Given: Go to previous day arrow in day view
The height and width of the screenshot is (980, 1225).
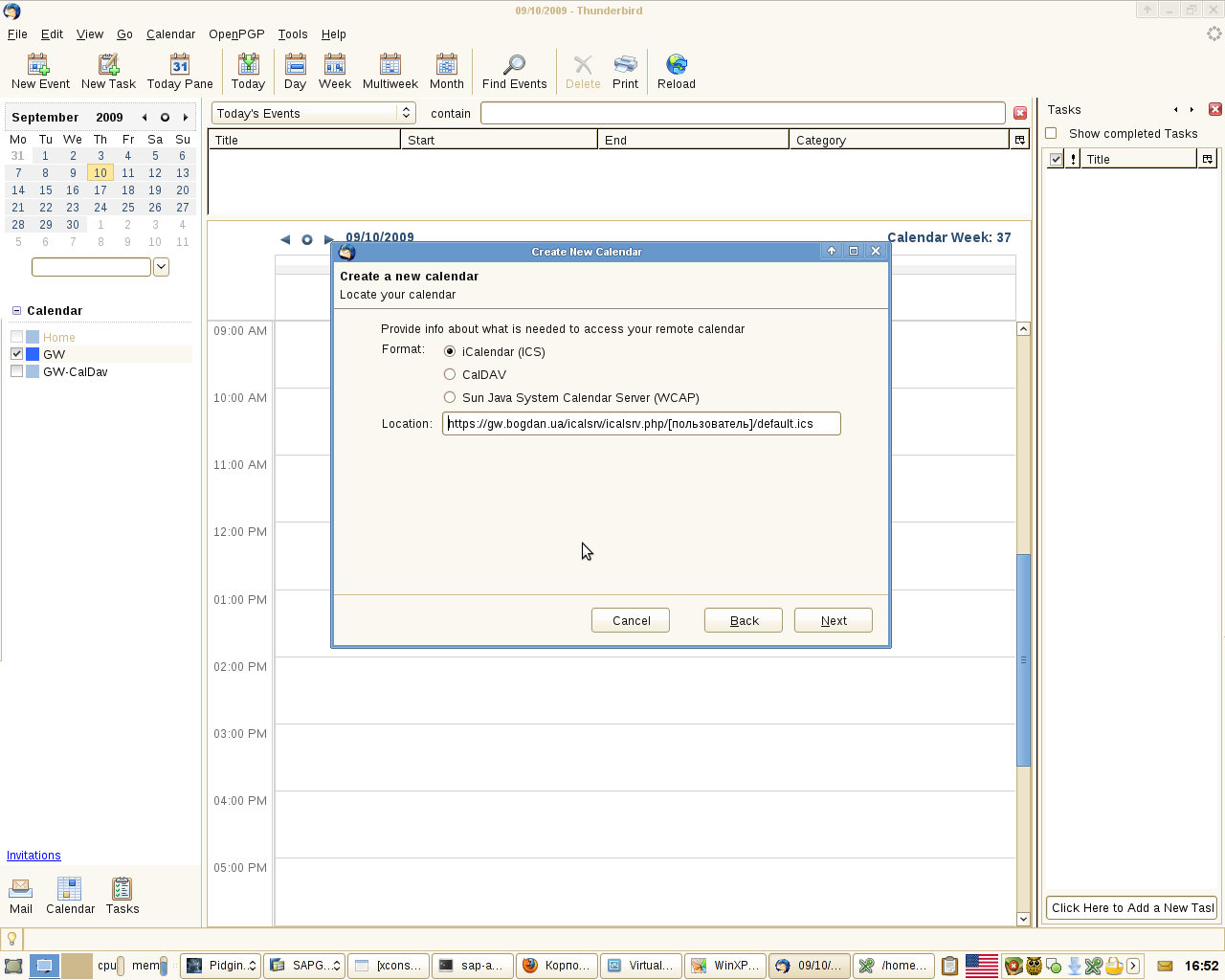Looking at the screenshot, I should [x=284, y=239].
